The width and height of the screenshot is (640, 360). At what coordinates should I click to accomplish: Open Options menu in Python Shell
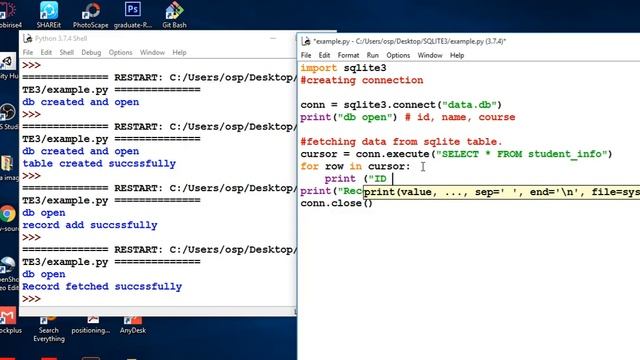click(x=120, y=52)
